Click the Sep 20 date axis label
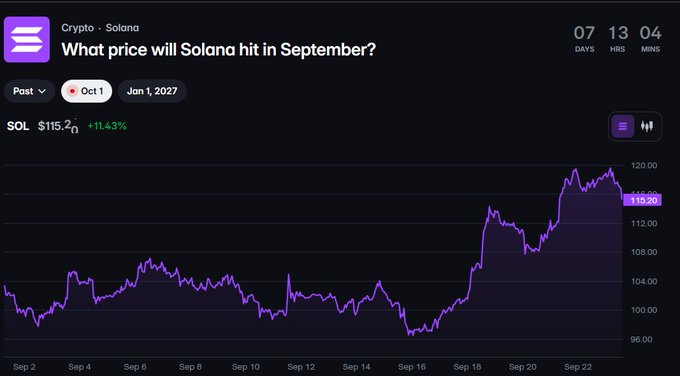680x376 pixels. [x=523, y=367]
